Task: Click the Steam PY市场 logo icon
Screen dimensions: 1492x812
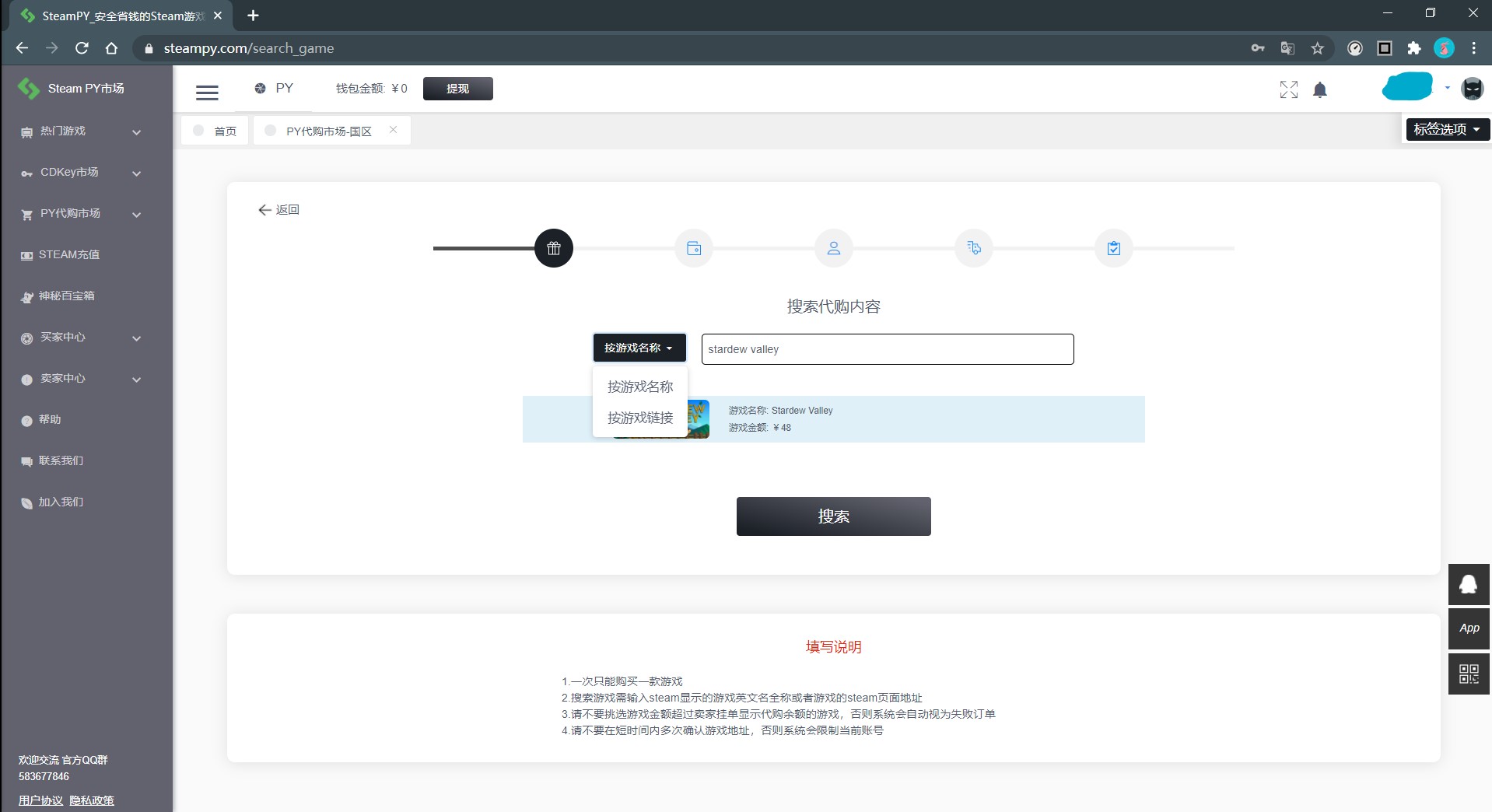Action: 29,89
